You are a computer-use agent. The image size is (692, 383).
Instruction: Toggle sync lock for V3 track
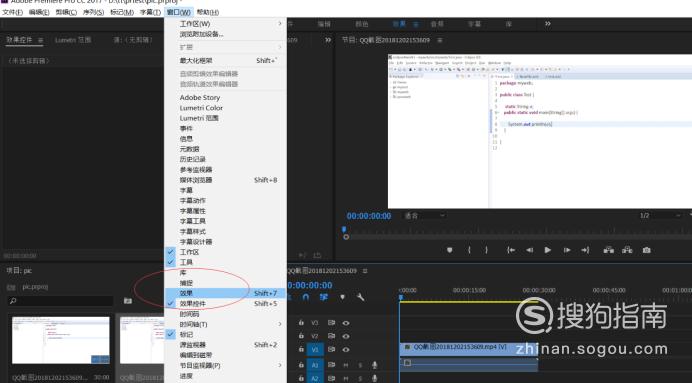coord(331,323)
